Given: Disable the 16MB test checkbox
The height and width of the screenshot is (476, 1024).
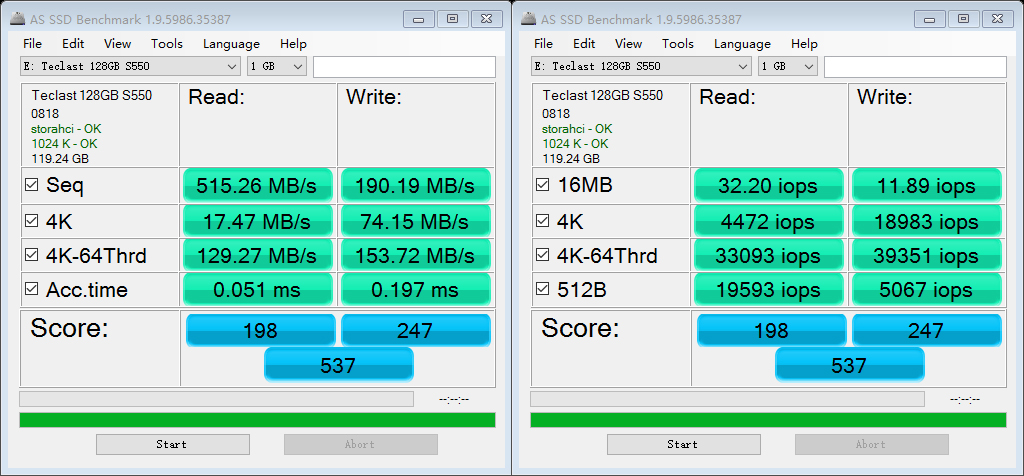Looking at the screenshot, I should click(x=542, y=185).
